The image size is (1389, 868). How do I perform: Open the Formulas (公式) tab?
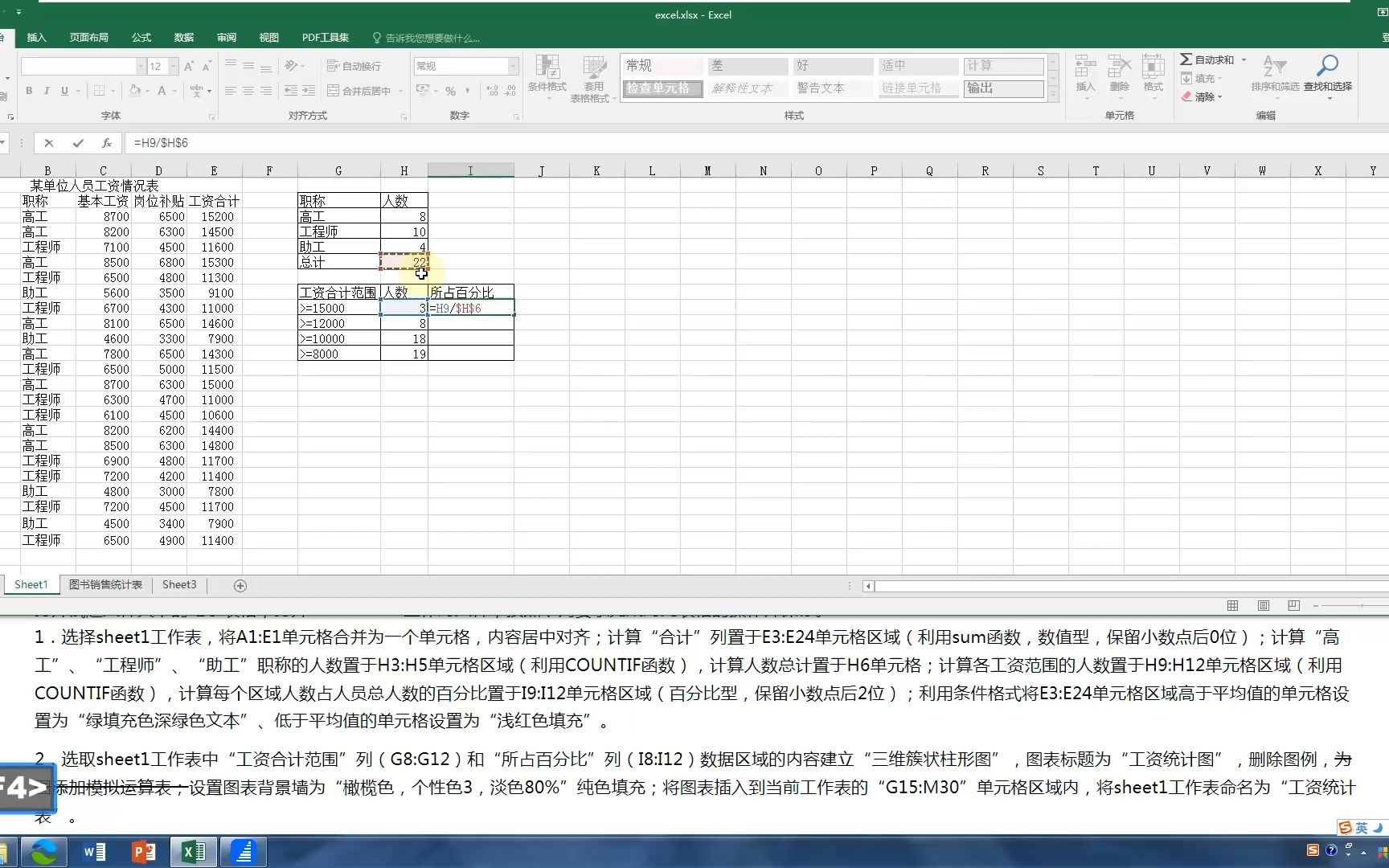(141, 38)
